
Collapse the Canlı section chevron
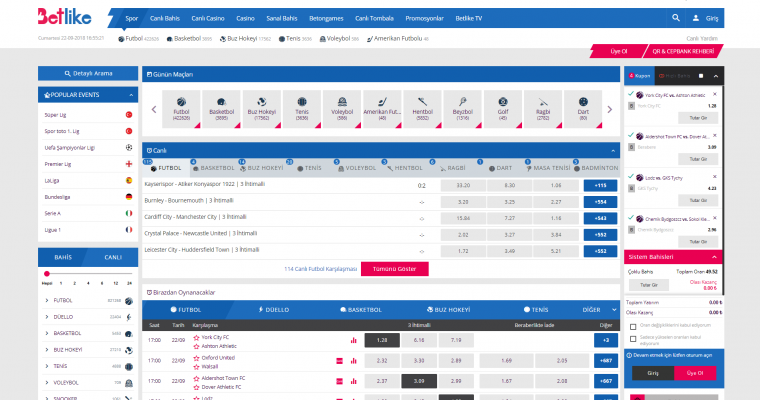click(x=613, y=151)
